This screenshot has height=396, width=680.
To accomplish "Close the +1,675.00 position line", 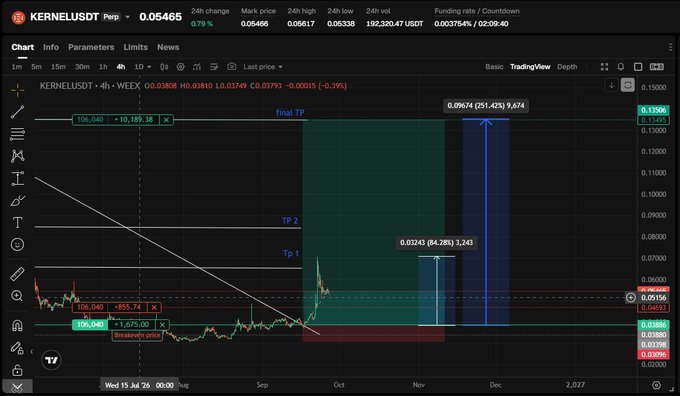I will coord(162,324).
